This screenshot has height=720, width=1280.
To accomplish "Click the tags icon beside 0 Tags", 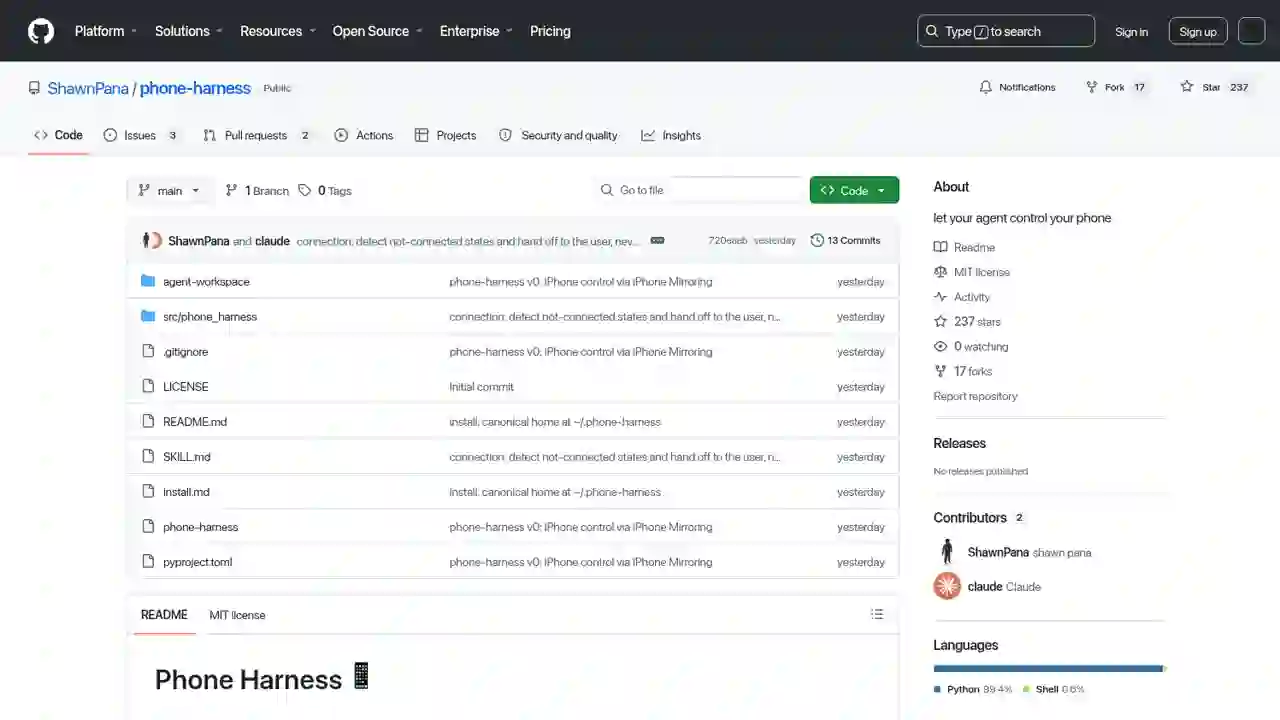I will [305, 190].
